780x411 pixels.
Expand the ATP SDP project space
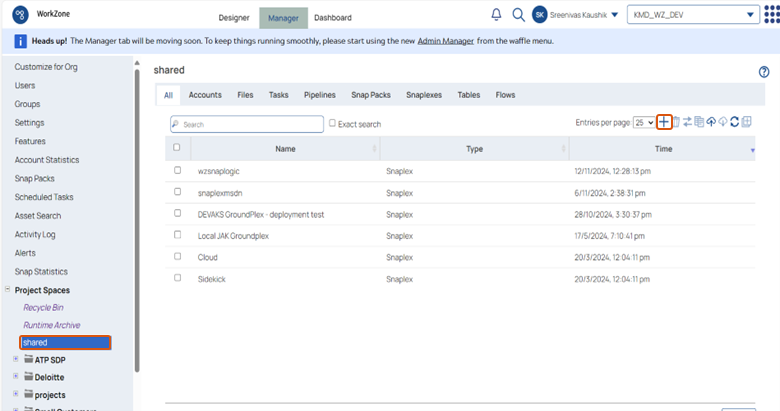click(16, 359)
